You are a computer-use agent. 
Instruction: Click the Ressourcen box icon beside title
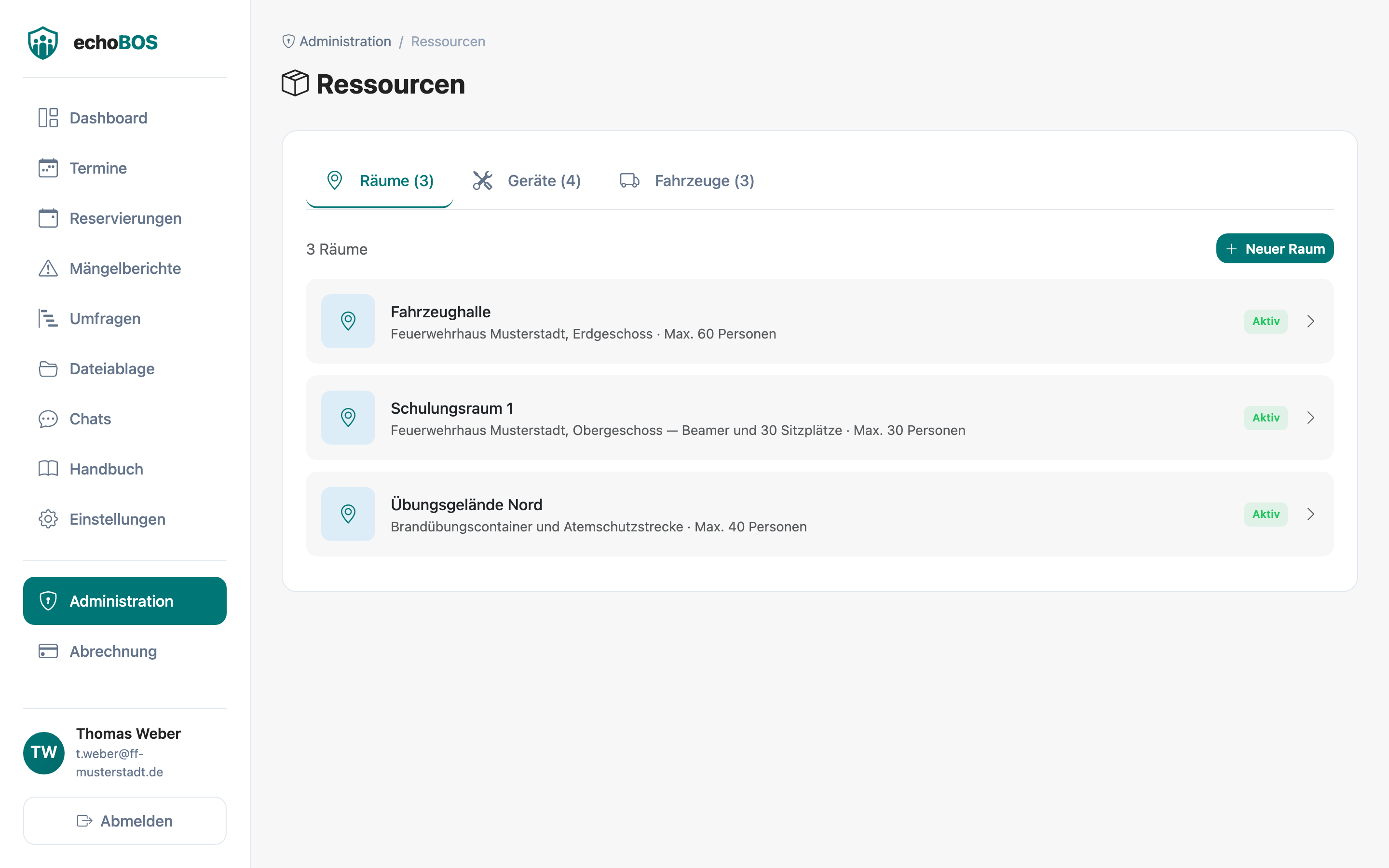pos(295,84)
